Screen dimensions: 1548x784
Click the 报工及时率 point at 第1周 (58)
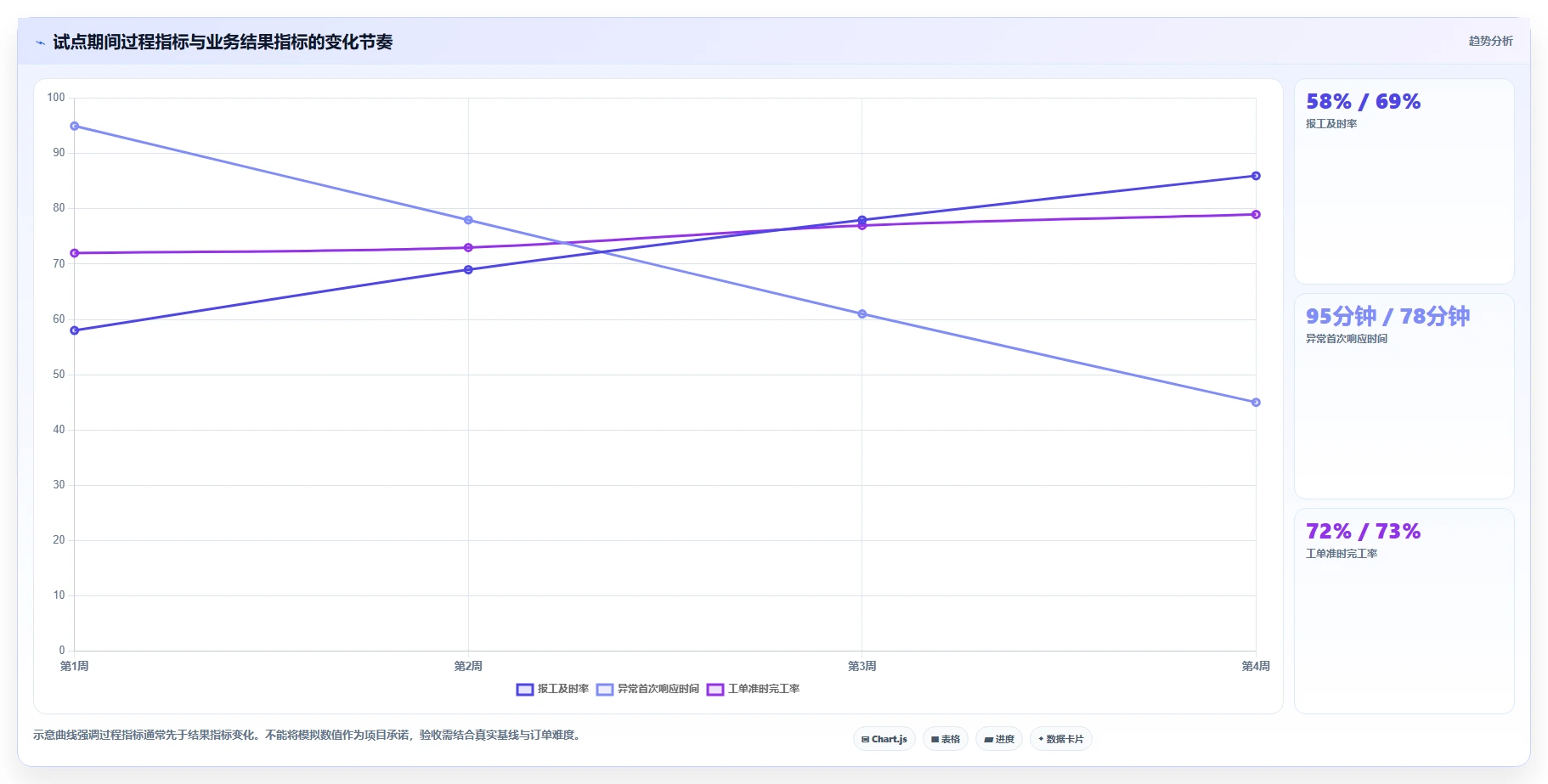coord(75,330)
